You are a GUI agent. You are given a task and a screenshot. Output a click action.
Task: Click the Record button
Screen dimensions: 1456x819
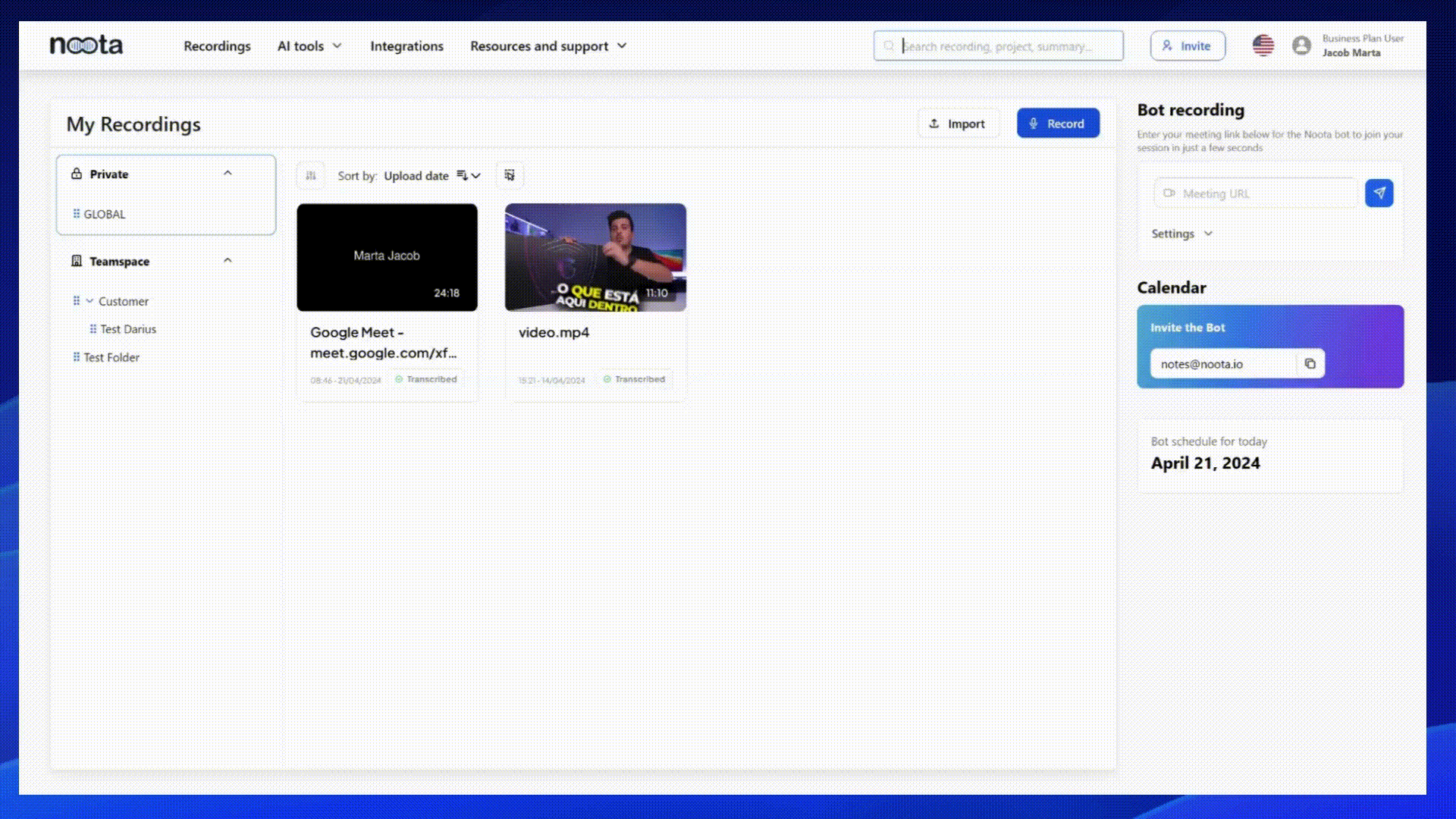[x=1058, y=124]
